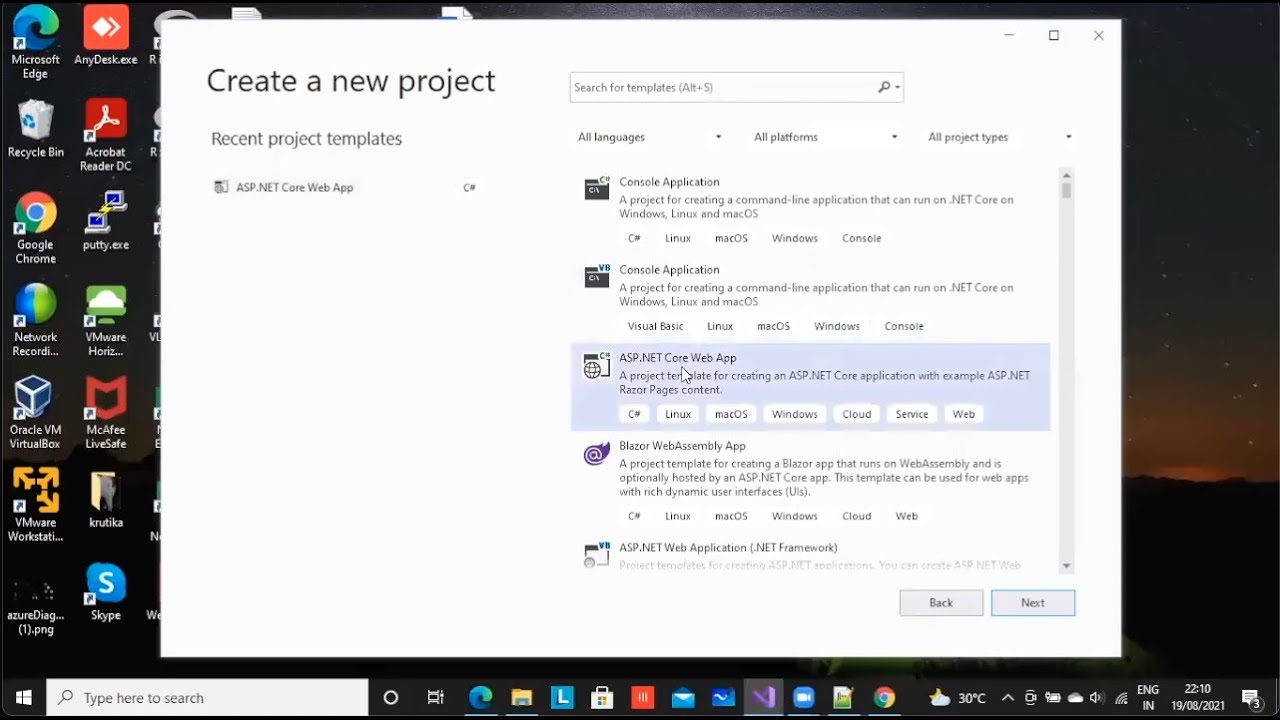
Task: Maximize the Create a new project window
Action: click(1054, 36)
